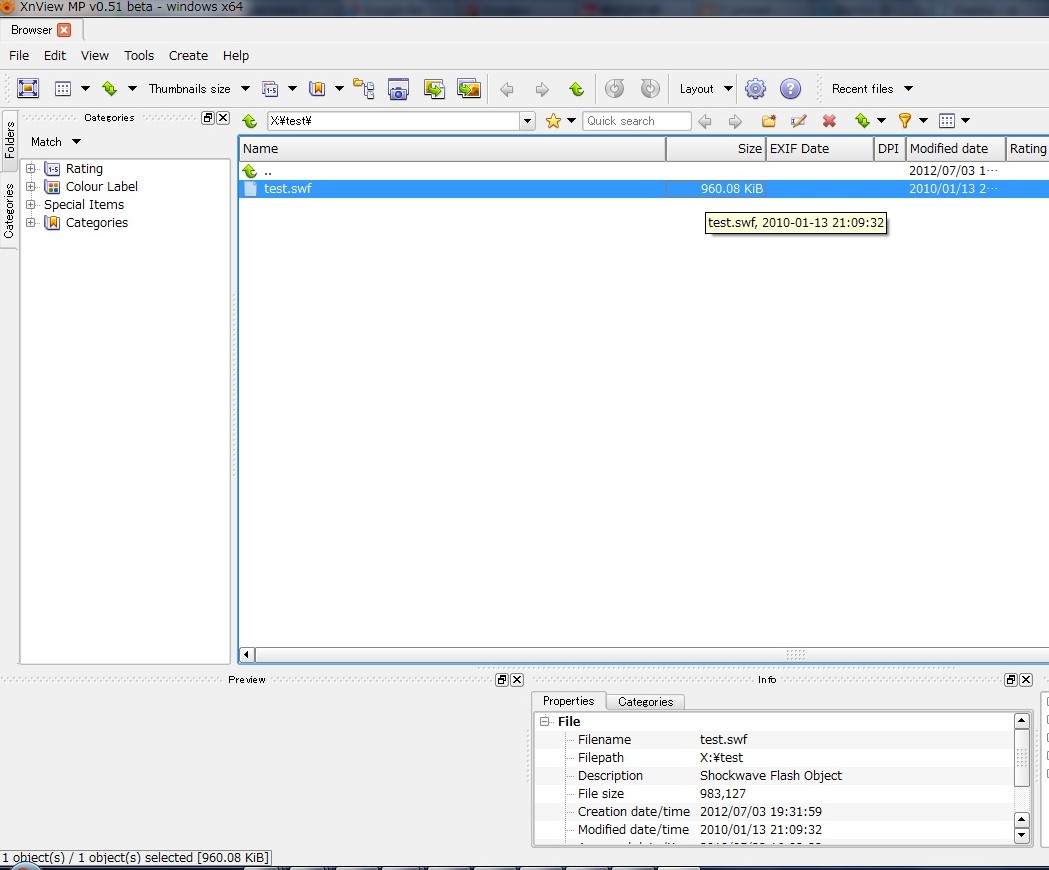Expand the Rating tree node
Image resolution: width=1049 pixels, height=870 pixels.
31,169
